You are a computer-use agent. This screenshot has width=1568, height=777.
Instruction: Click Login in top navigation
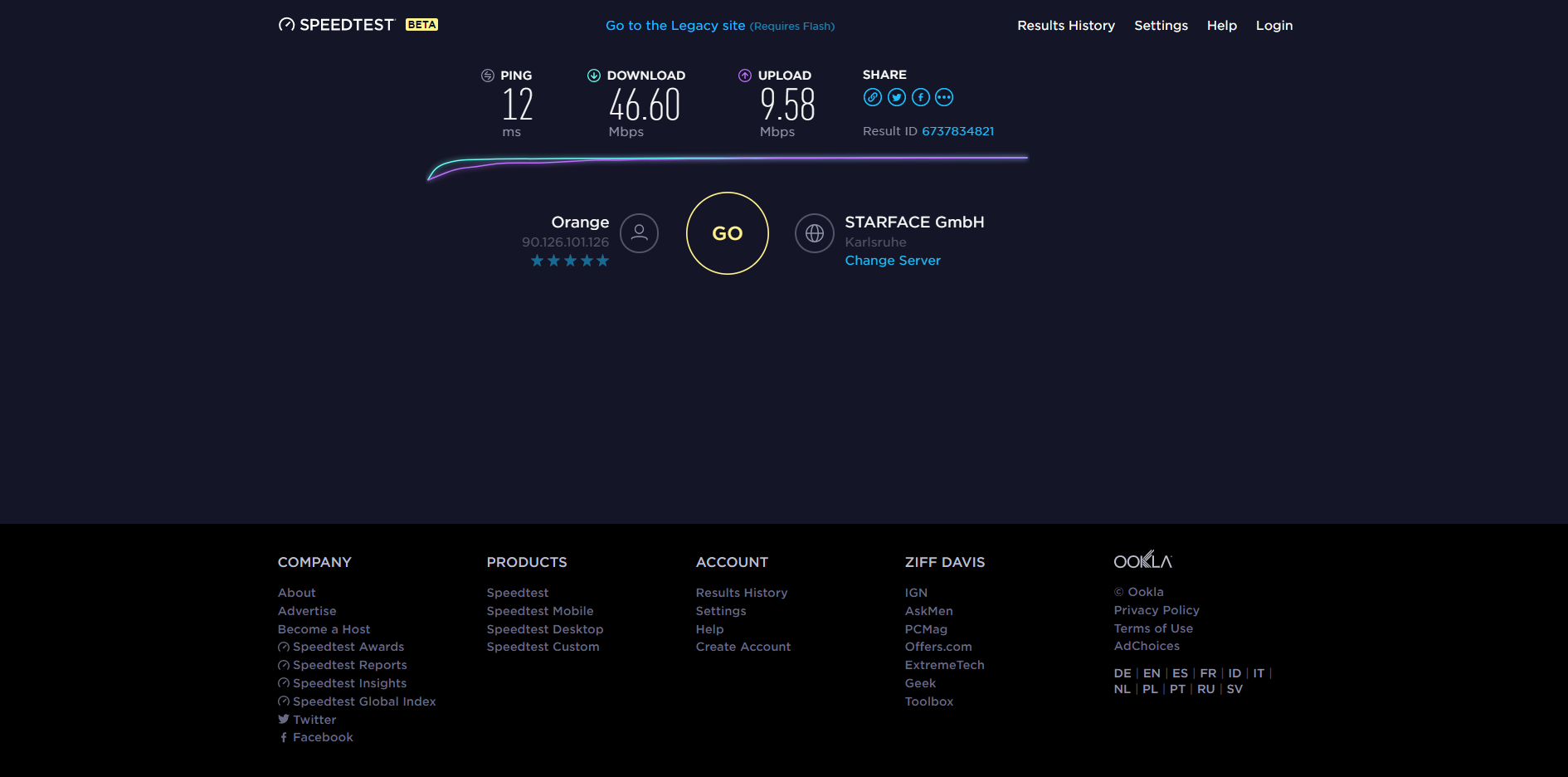[x=1274, y=26]
